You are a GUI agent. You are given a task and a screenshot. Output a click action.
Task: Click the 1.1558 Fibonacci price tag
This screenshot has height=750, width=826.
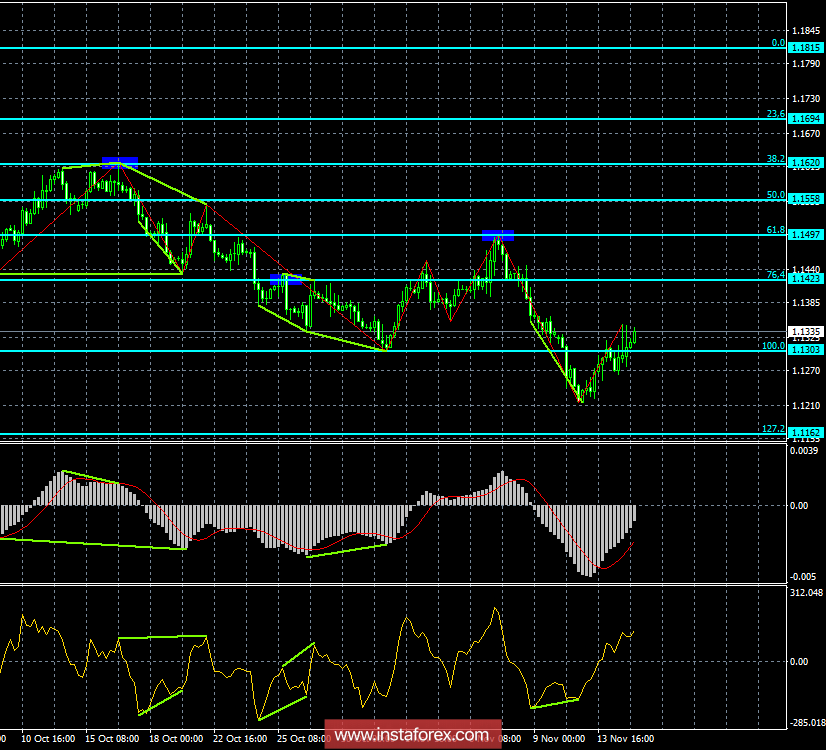807,199
